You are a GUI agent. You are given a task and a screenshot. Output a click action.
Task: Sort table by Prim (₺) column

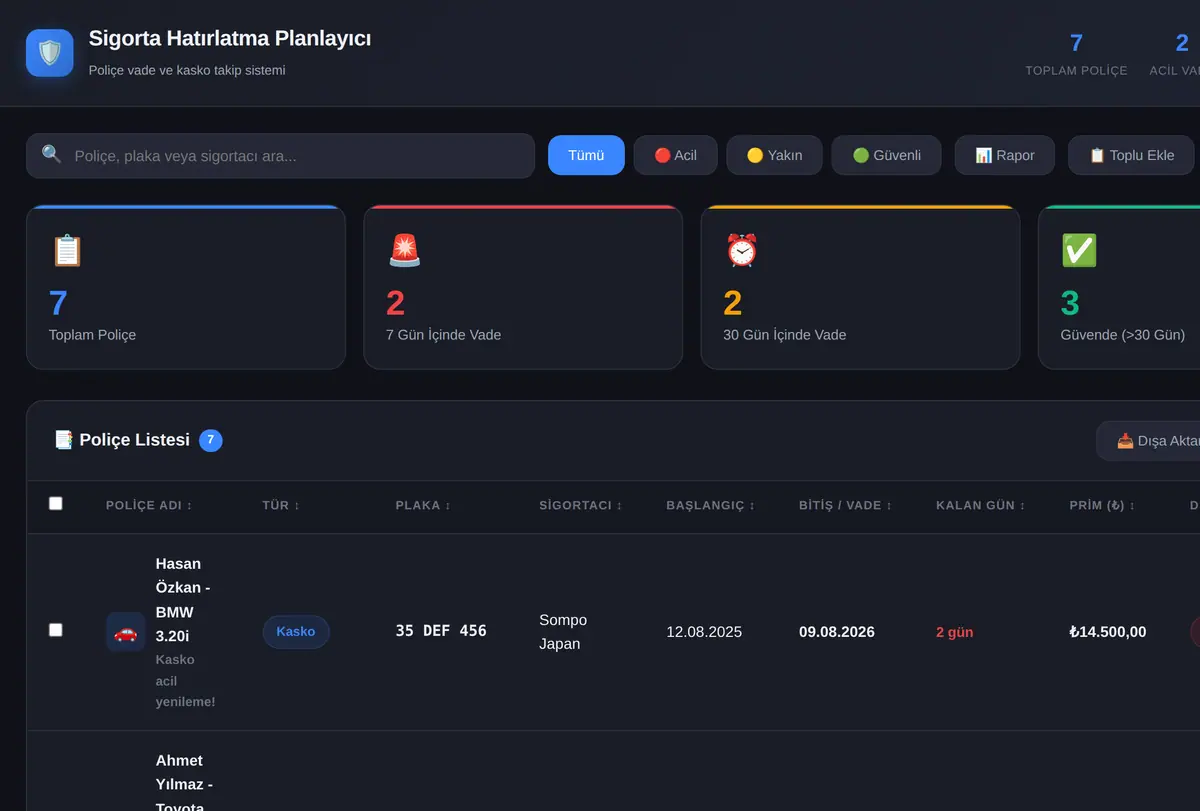[1102, 506]
